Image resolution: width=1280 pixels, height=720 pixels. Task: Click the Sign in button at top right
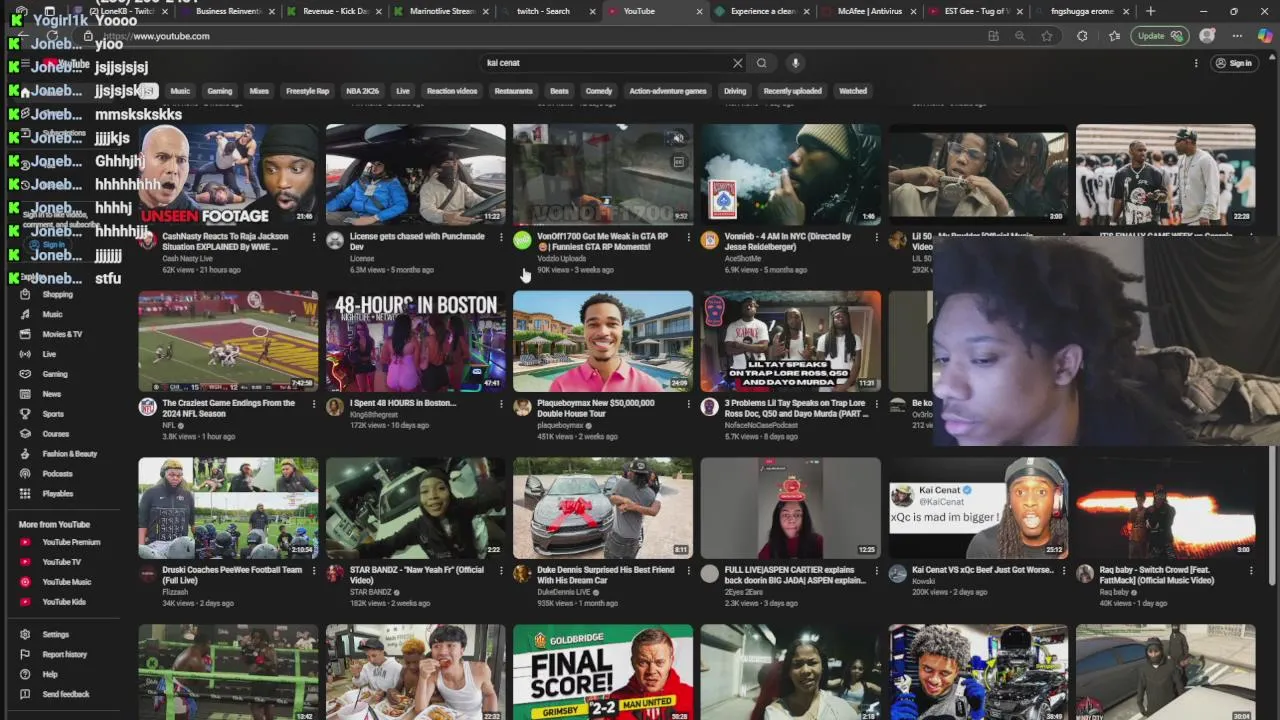[1233, 63]
